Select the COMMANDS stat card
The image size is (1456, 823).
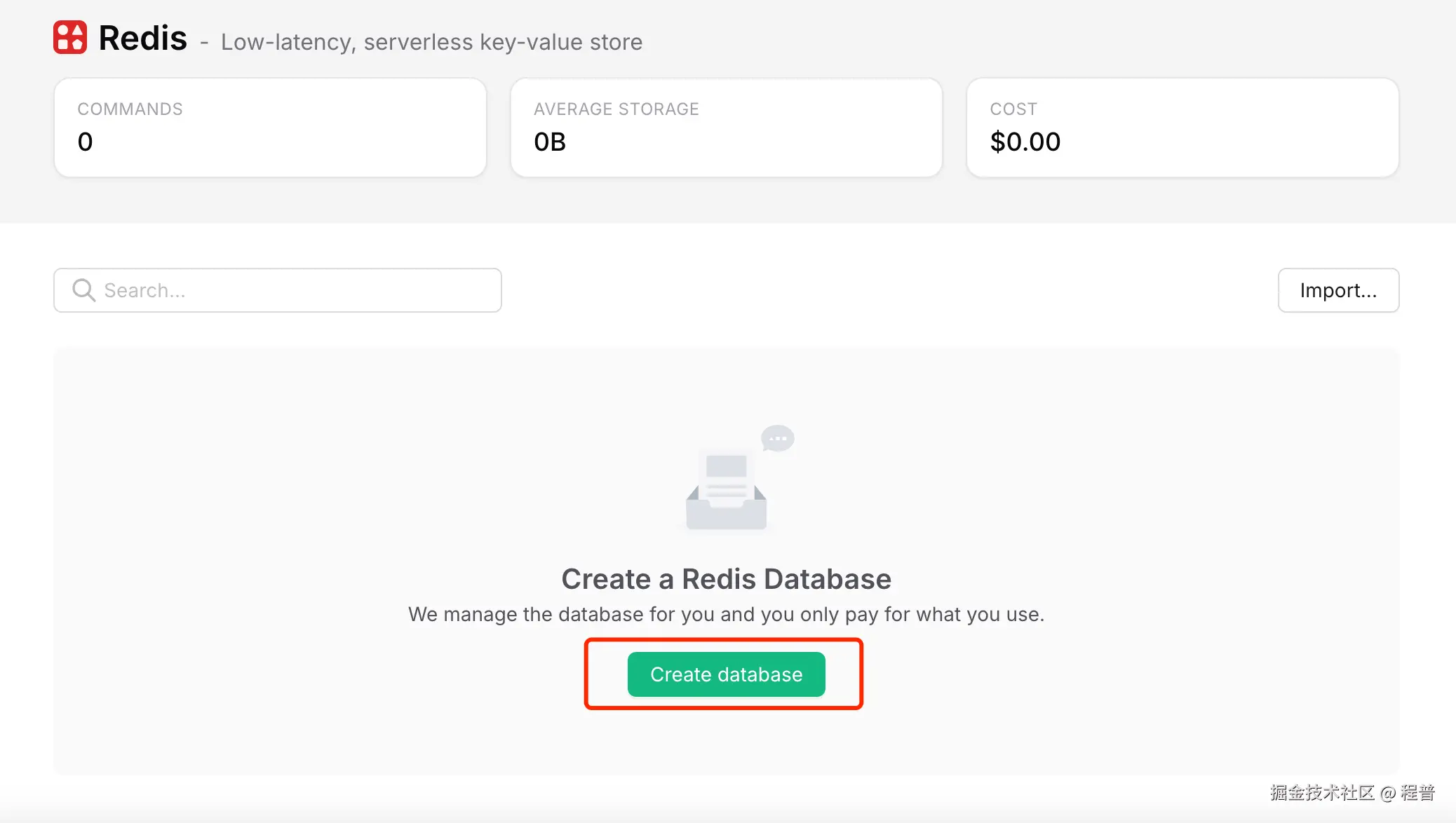tap(270, 127)
